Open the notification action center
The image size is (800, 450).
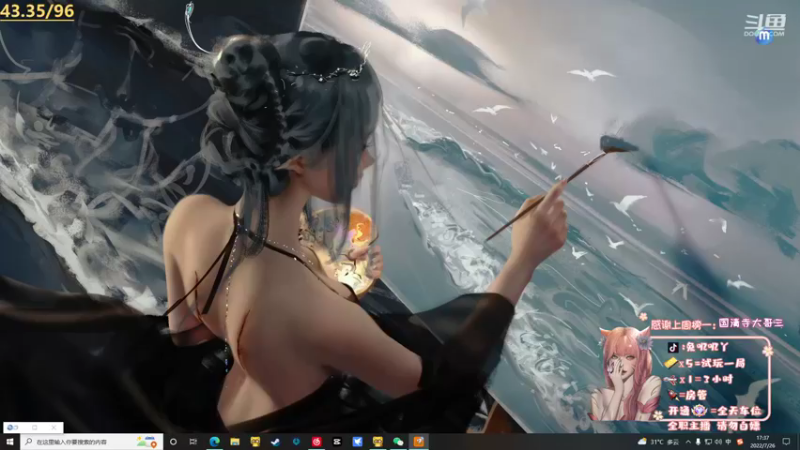pos(786,442)
